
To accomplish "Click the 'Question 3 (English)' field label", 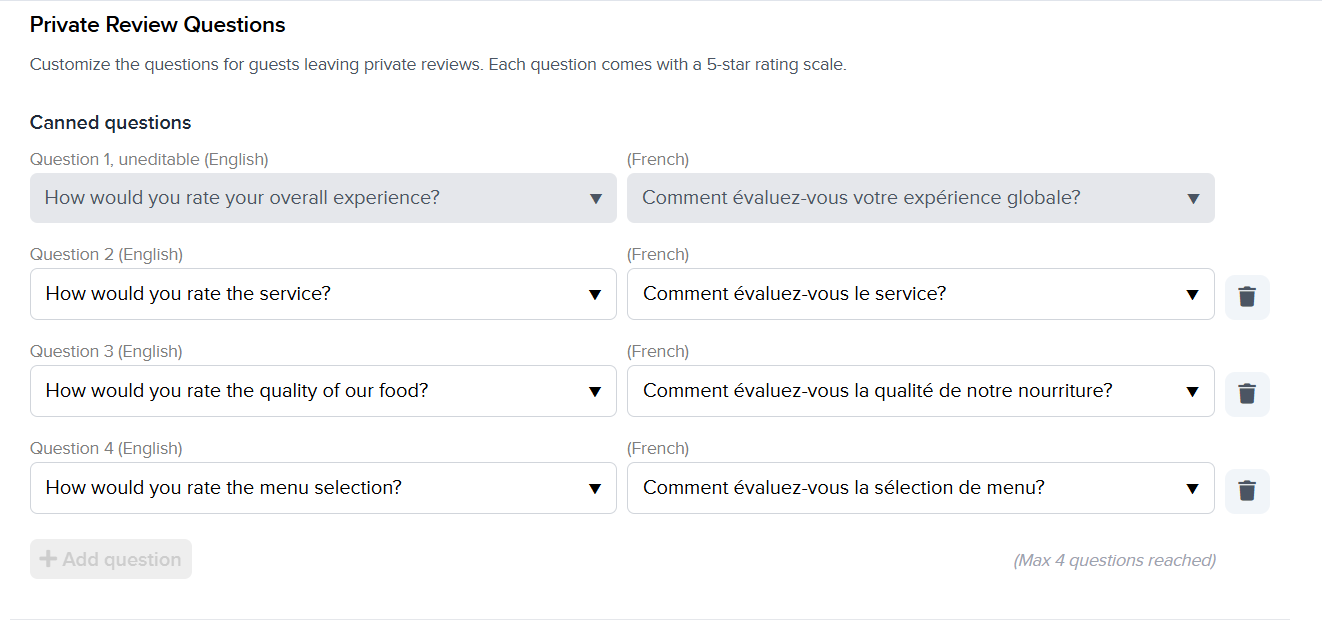I will [106, 351].
